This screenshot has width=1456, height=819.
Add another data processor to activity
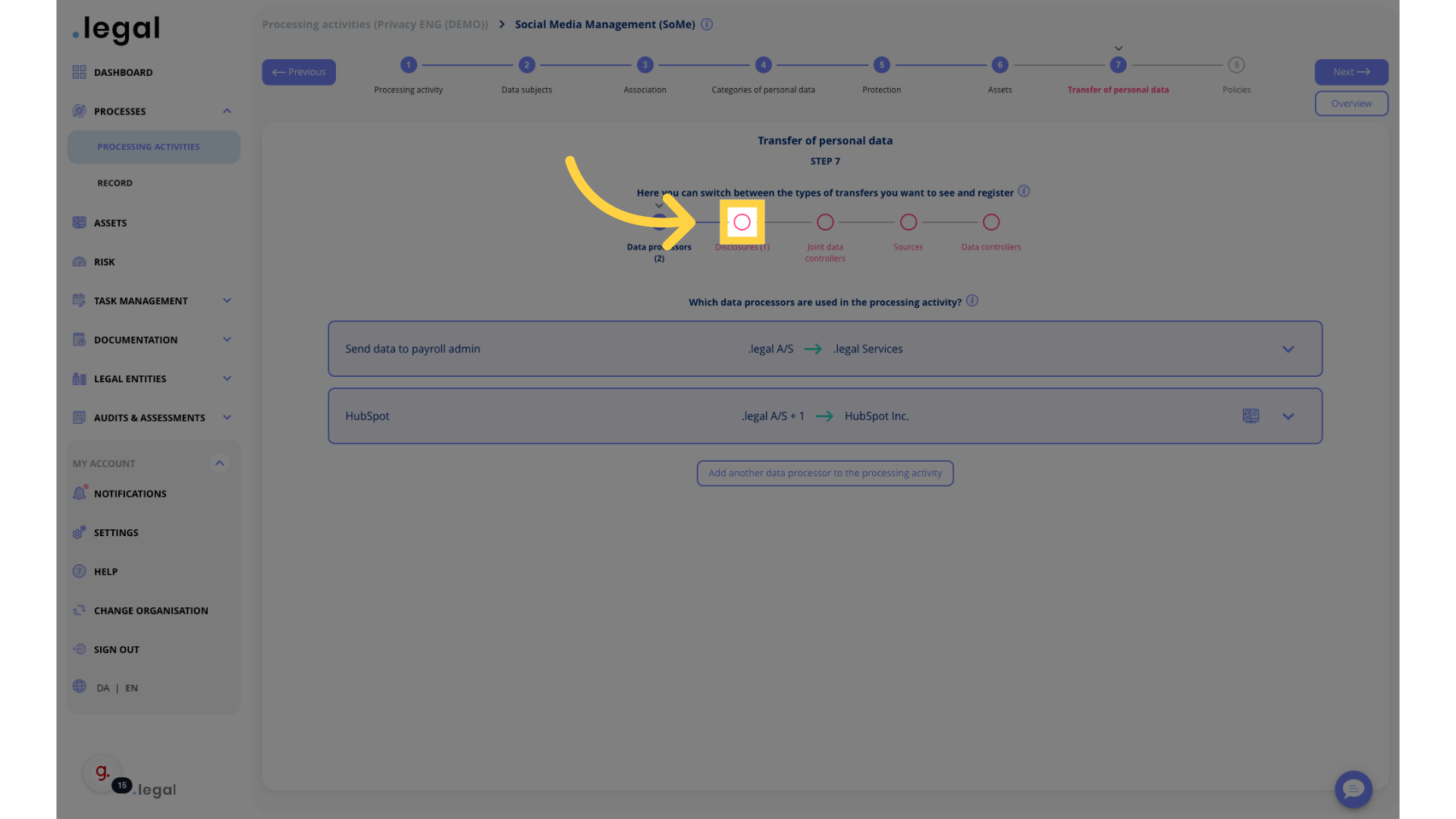(825, 472)
